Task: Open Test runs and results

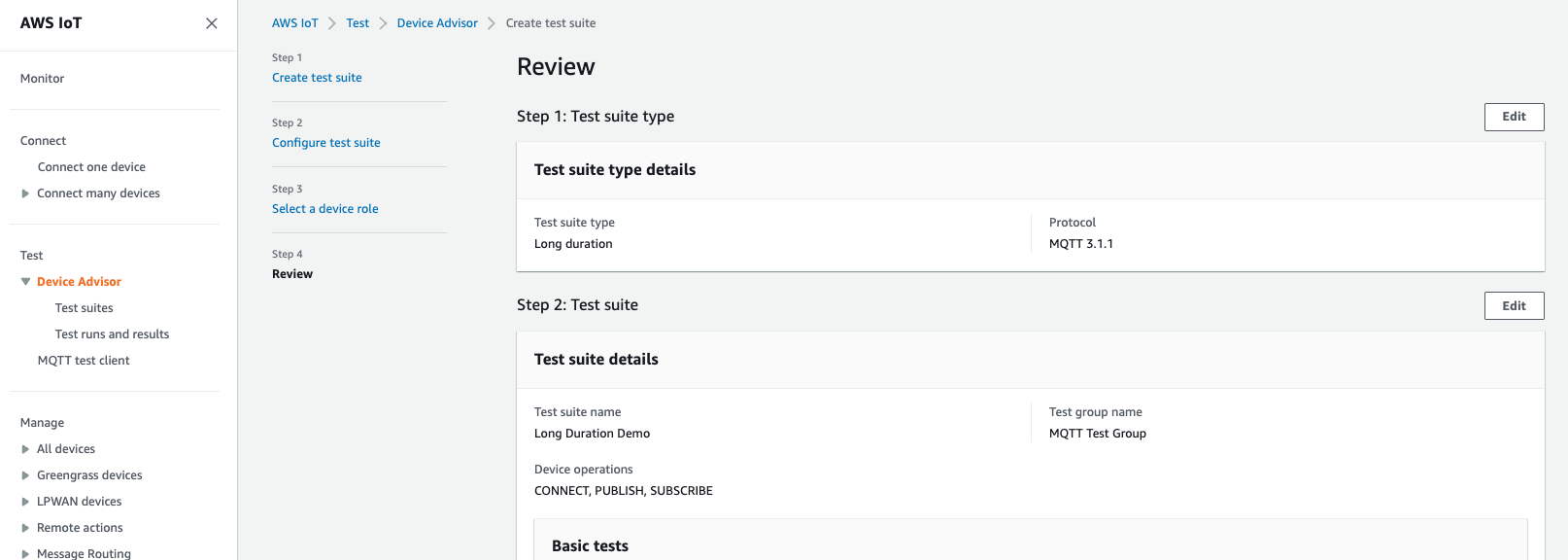Action: click(x=112, y=334)
